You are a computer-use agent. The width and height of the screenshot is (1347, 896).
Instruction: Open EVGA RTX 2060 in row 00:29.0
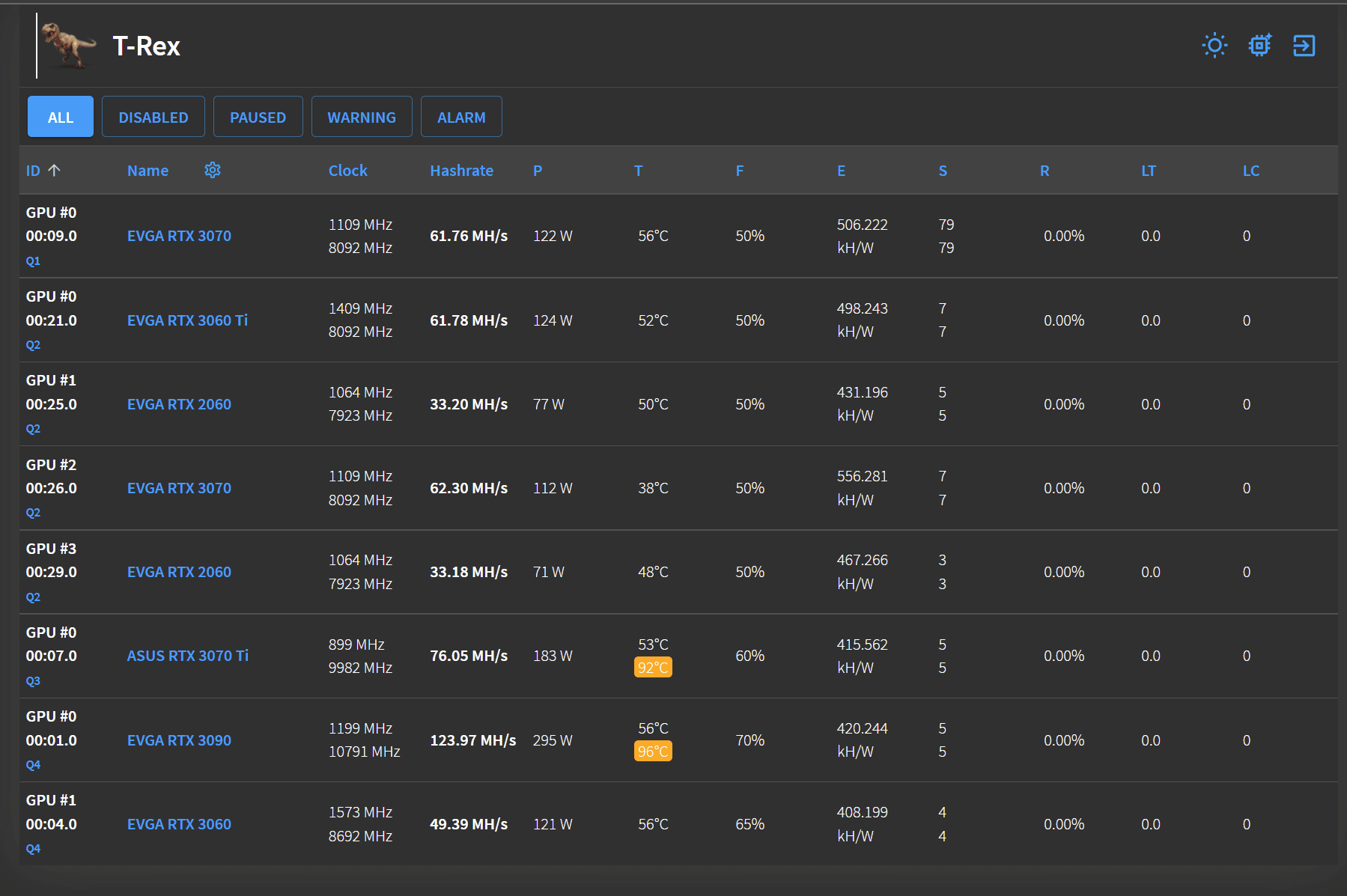point(179,572)
